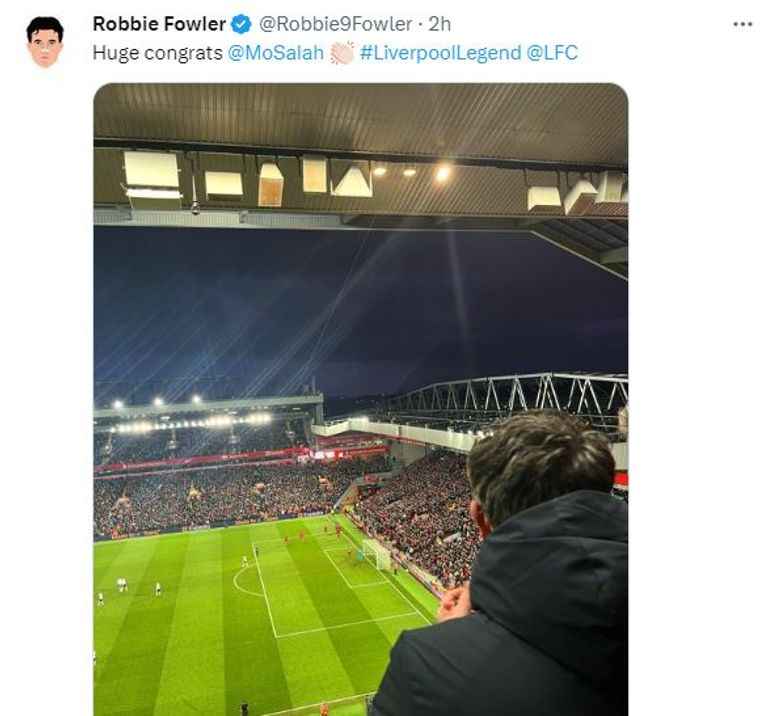Viewport: 768px width, 716px height.
Task: Click Robbie Fowler's cartoon avatar picture
Action: point(44,42)
